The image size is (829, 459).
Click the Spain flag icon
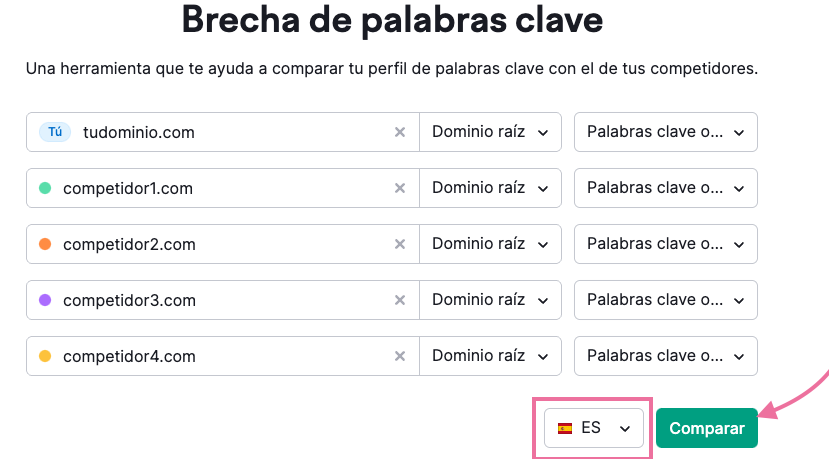pos(565,428)
